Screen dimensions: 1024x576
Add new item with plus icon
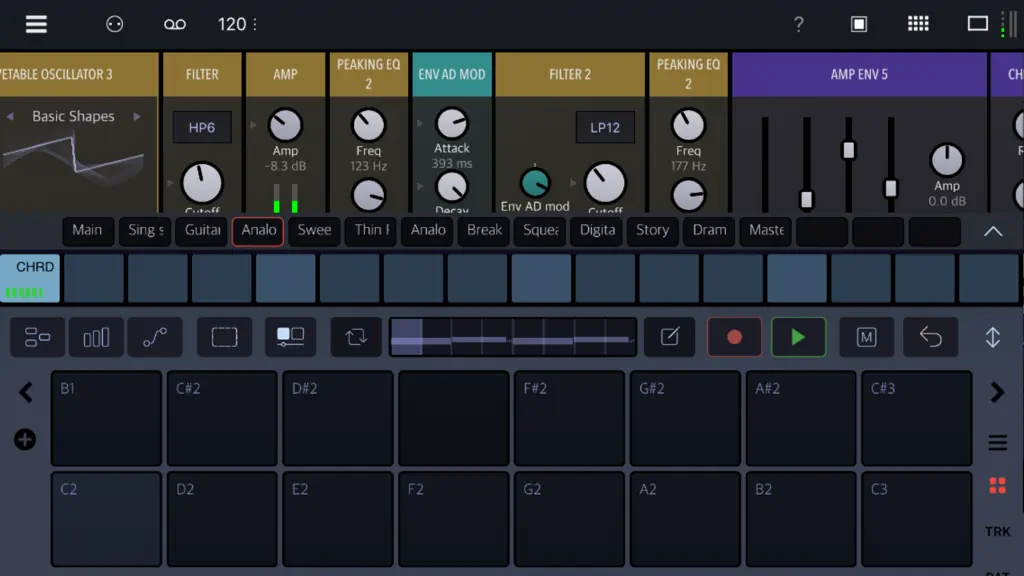[25, 440]
